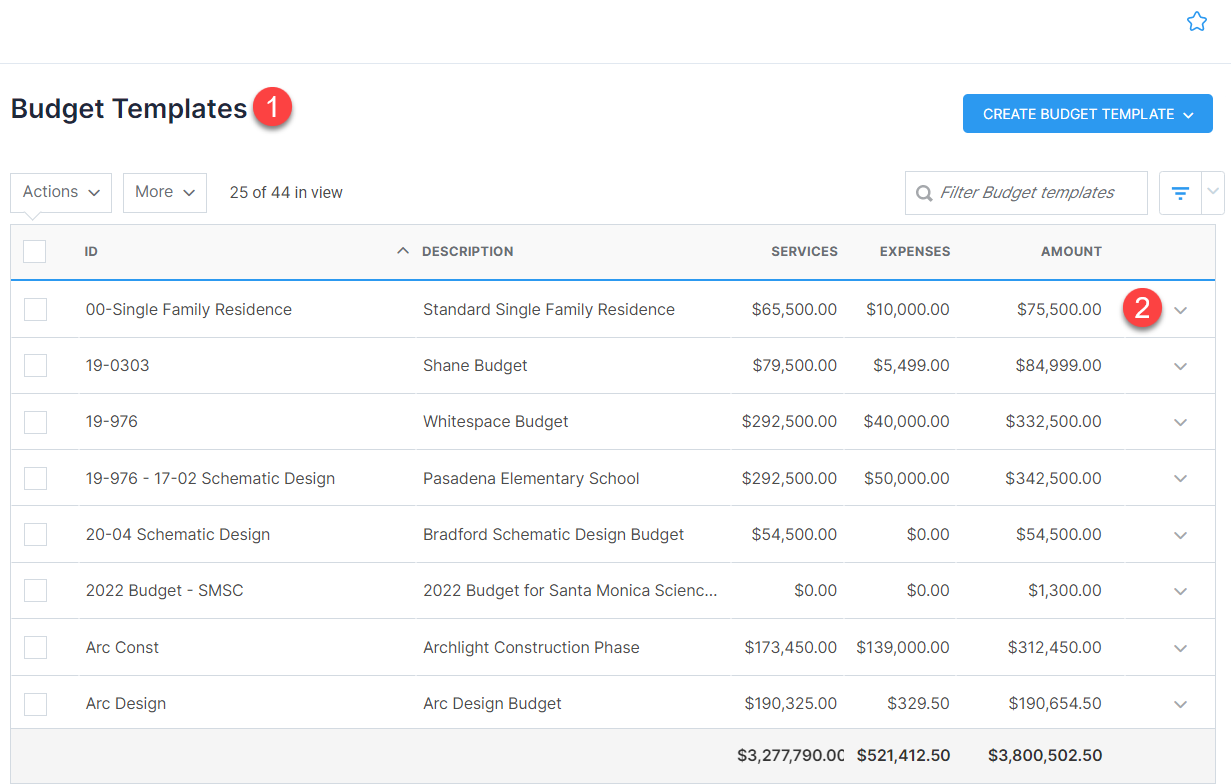Click the $521,412.50 expenses total
The image size is (1231, 784).
coord(905,755)
